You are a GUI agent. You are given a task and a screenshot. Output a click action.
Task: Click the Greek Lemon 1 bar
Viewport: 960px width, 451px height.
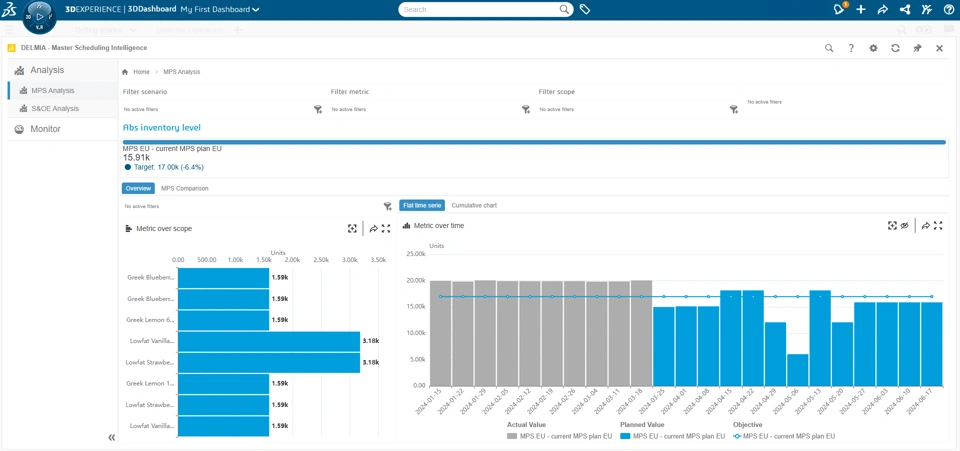click(x=223, y=383)
